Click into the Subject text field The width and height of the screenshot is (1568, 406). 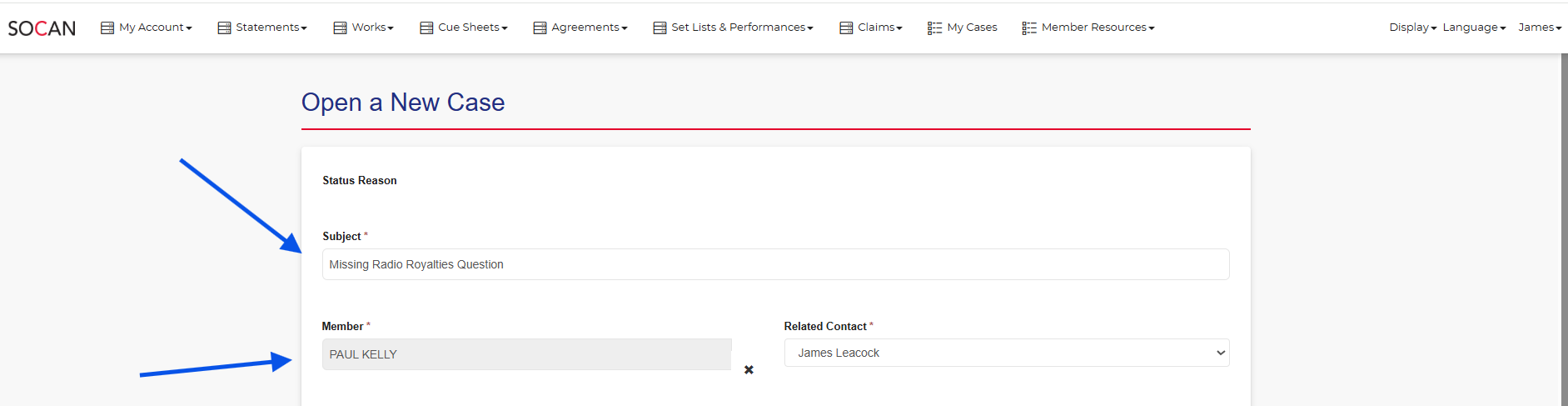pos(774,264)
